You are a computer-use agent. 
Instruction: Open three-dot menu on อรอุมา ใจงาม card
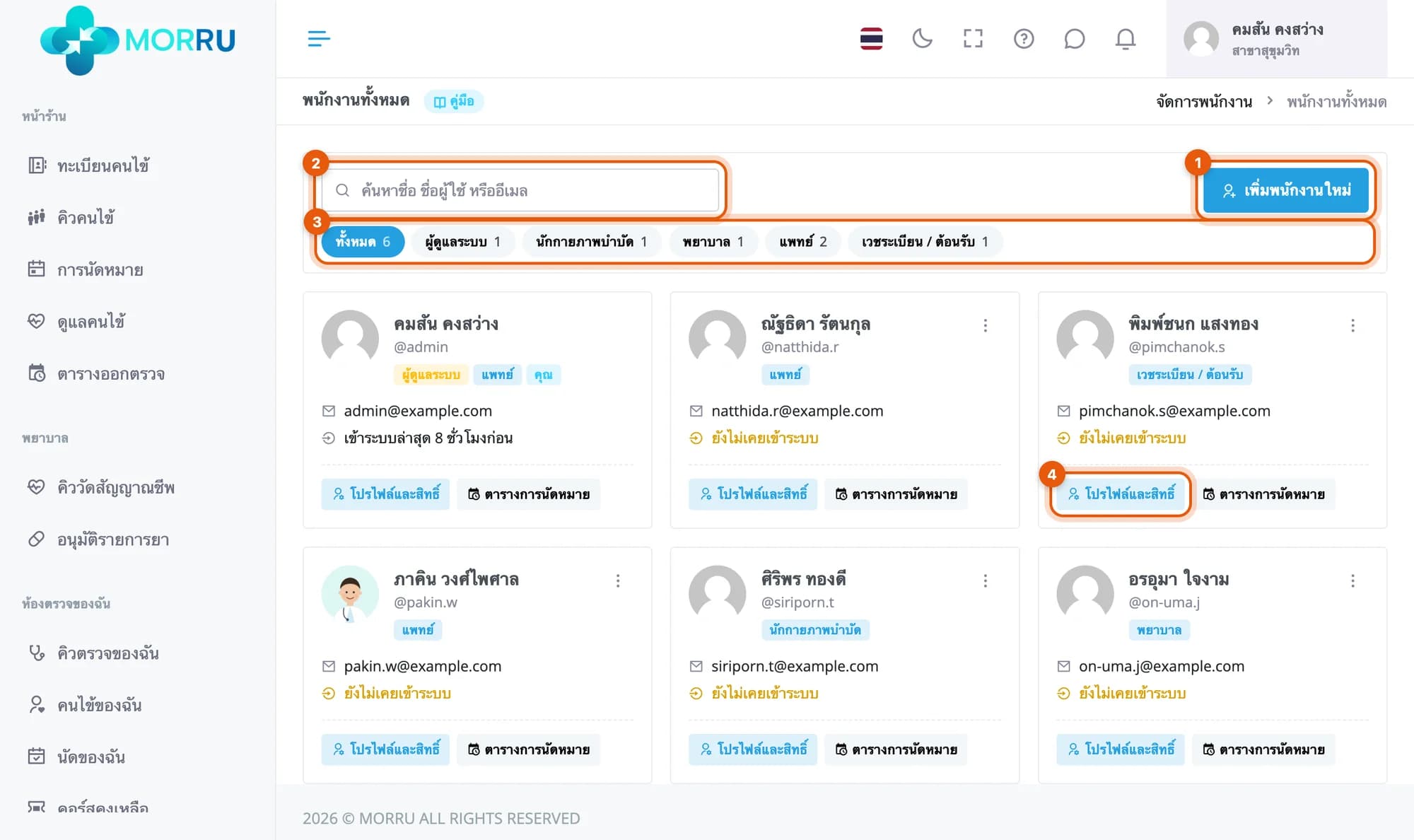1352,581
